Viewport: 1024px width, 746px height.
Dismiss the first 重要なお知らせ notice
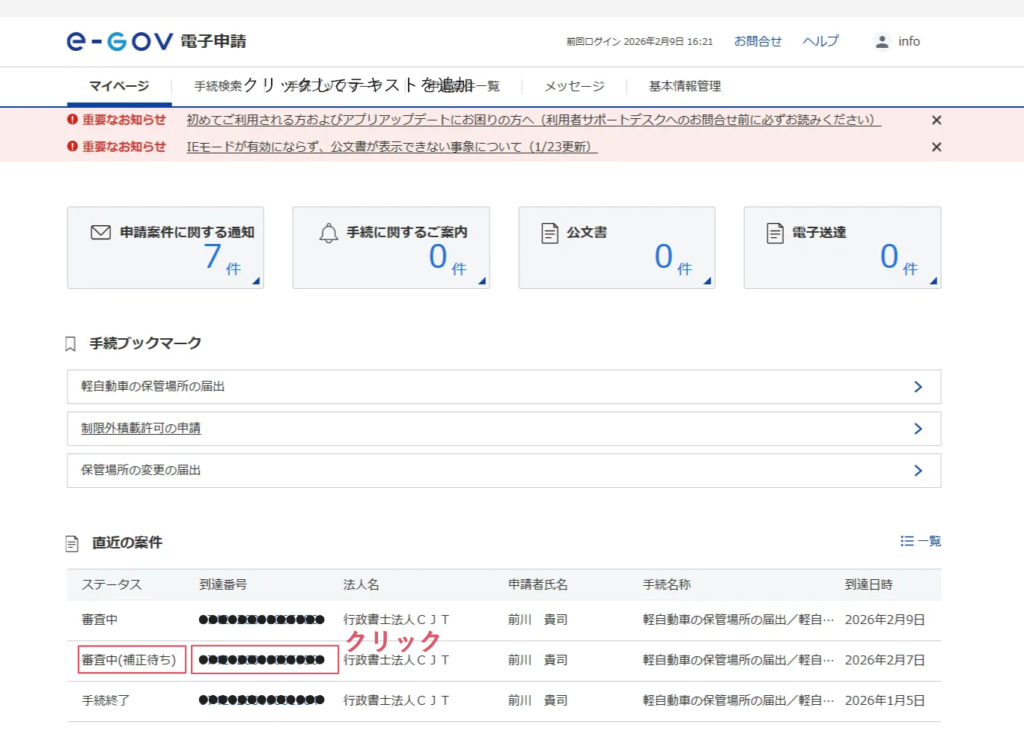pyautogui.click(x=936, y=120)
